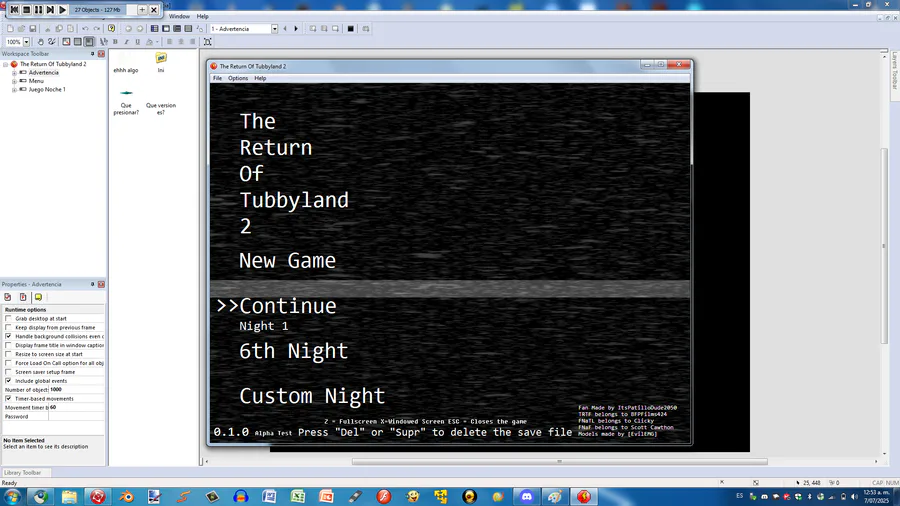This screenshot has width=900, height=506.
Task: Save the application via toolbar icon
Action: [33, 29]
